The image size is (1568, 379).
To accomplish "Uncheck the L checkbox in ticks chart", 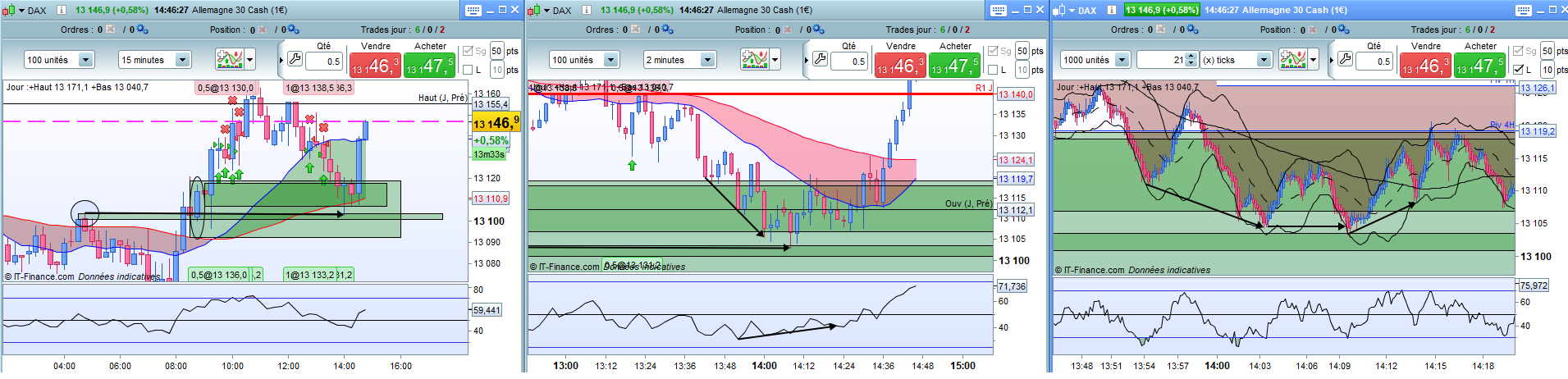I will pyautogui.click(x=1518, y=70).
